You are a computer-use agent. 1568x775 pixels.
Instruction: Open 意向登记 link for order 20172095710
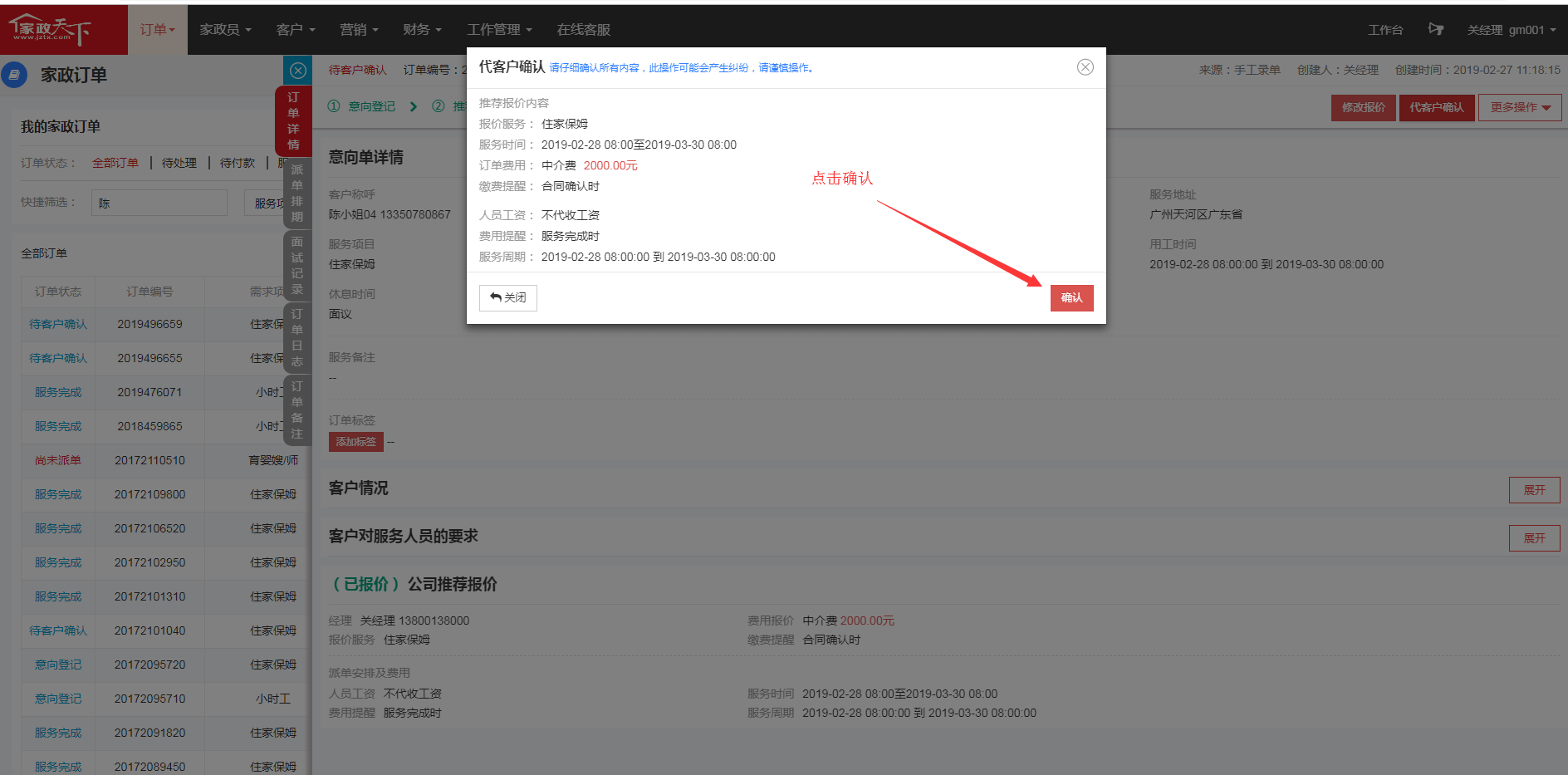tap(58, 699)
